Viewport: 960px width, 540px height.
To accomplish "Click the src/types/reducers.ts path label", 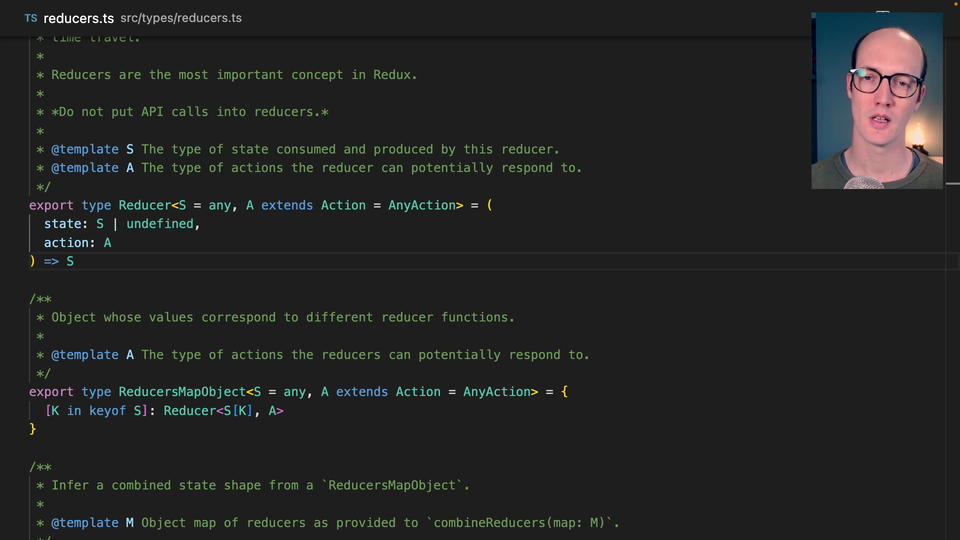I will pyautogui.click(x=181, y=18).
